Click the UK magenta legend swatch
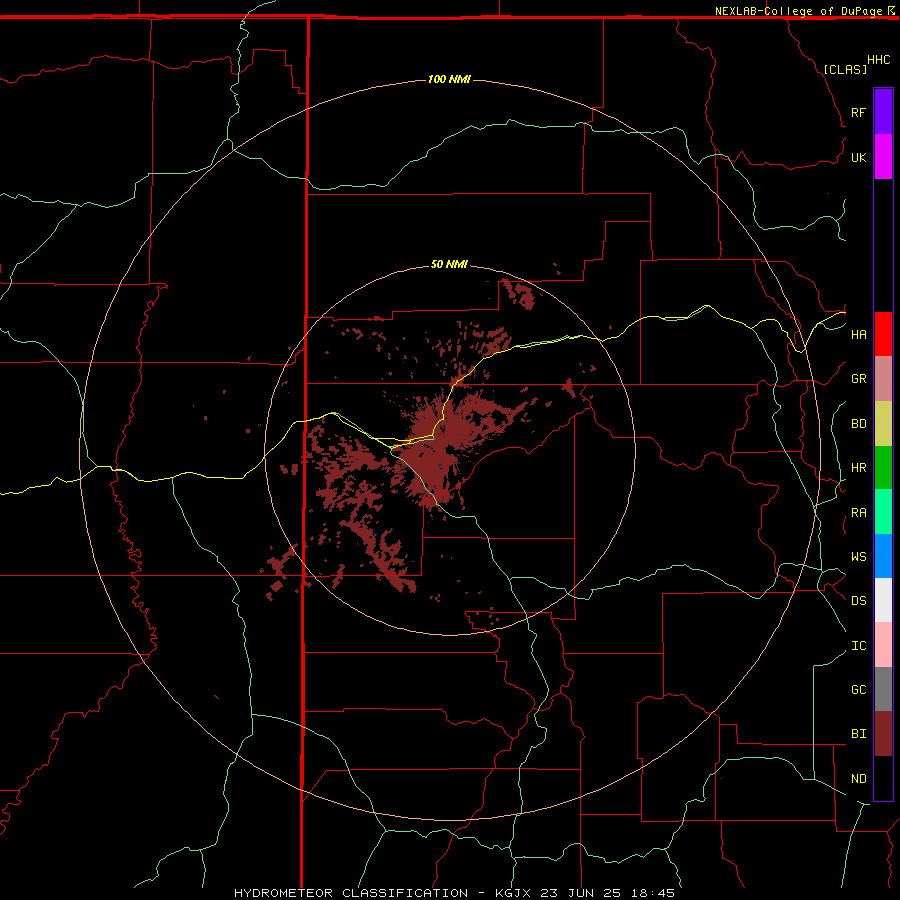Screen dimensions: 900x900 coord(883,157)
